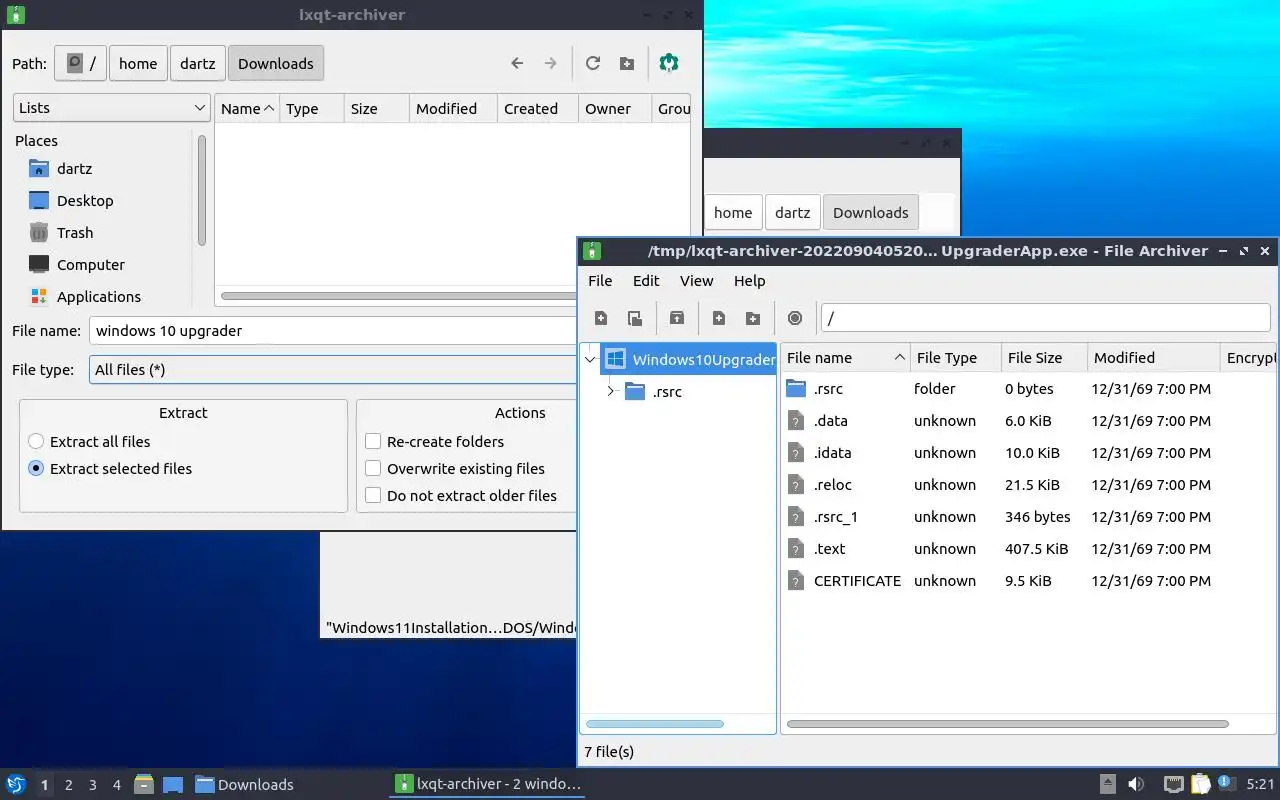Click the dartz path button in background window
Viewport: 1280px width, 800px height.
pyautogui.click(x=792, y=212)
